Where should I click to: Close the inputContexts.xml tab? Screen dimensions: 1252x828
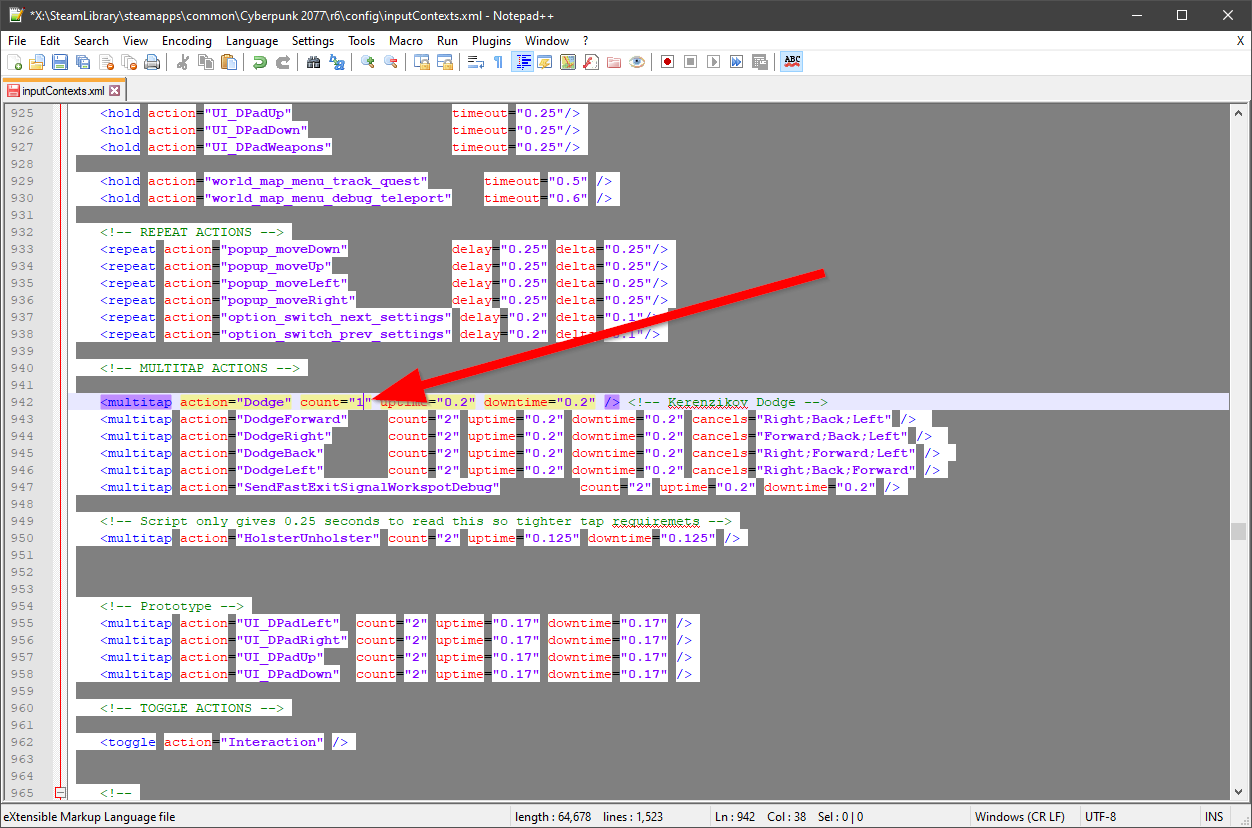(115, 91)
